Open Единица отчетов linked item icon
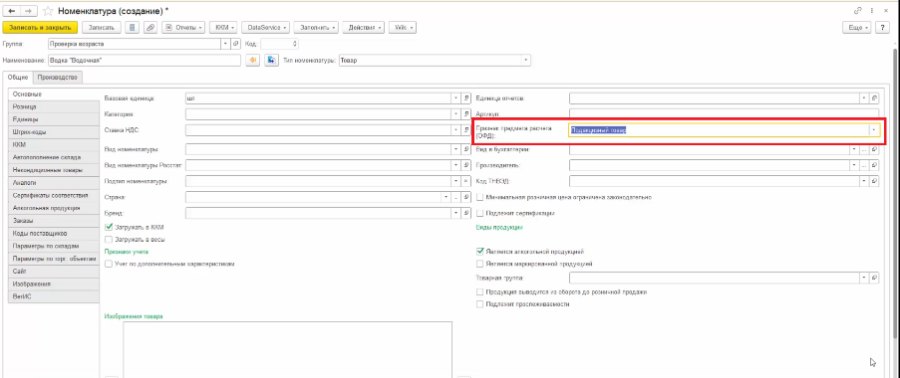 pos(874,99)
